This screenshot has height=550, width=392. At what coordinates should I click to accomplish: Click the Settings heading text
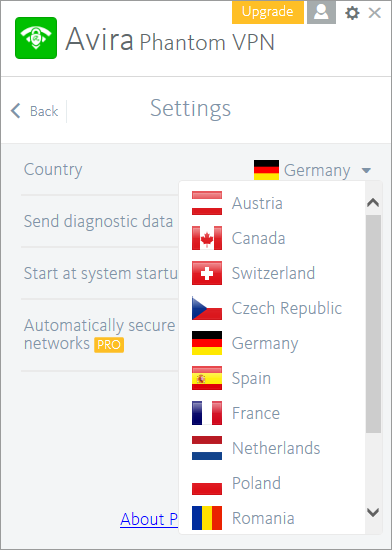[x=191, y=109]
